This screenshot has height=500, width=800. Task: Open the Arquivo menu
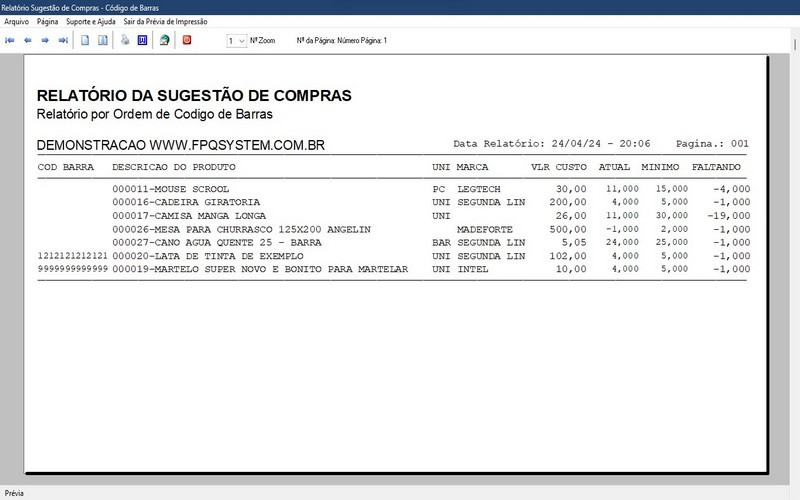pyautogui.click(x=17, y=21)
